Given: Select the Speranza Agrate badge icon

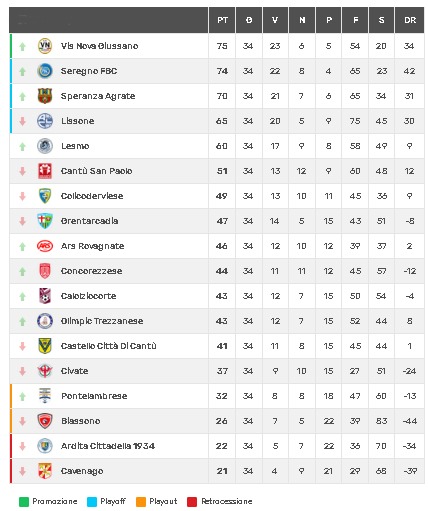Looking at the screenshot, I should click(45, 96).
